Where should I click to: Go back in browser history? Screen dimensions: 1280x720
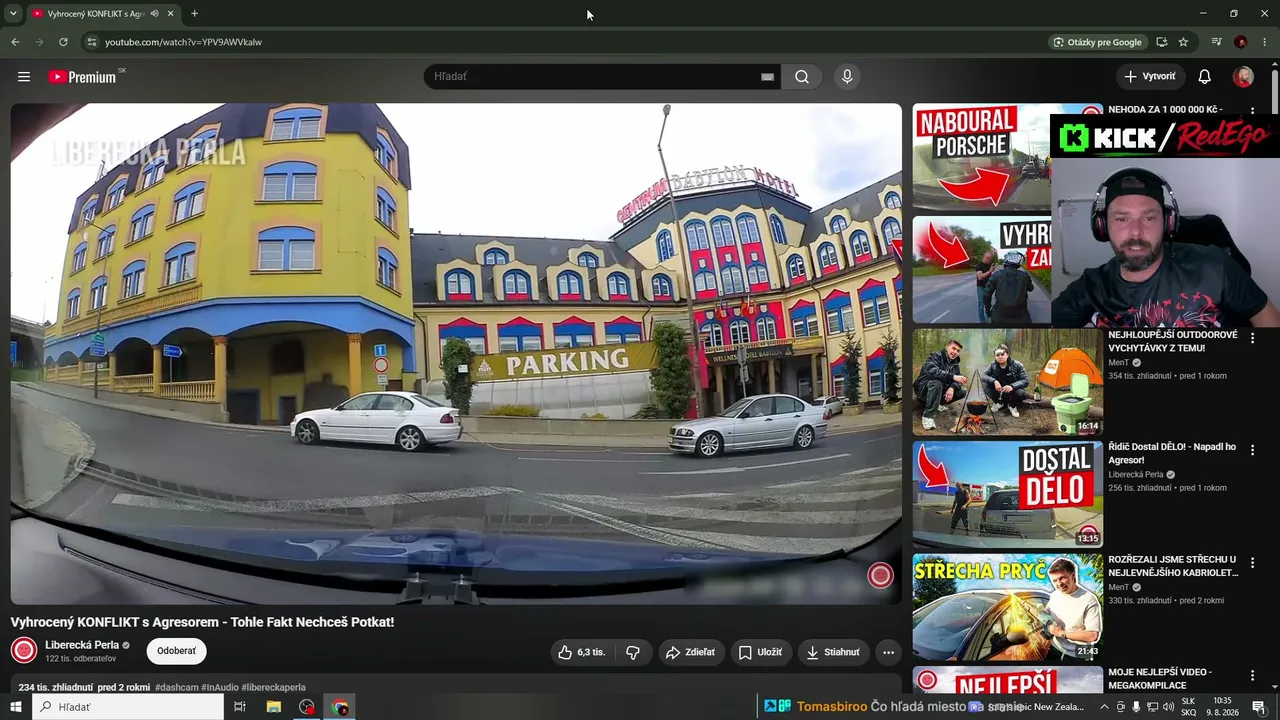15,42
